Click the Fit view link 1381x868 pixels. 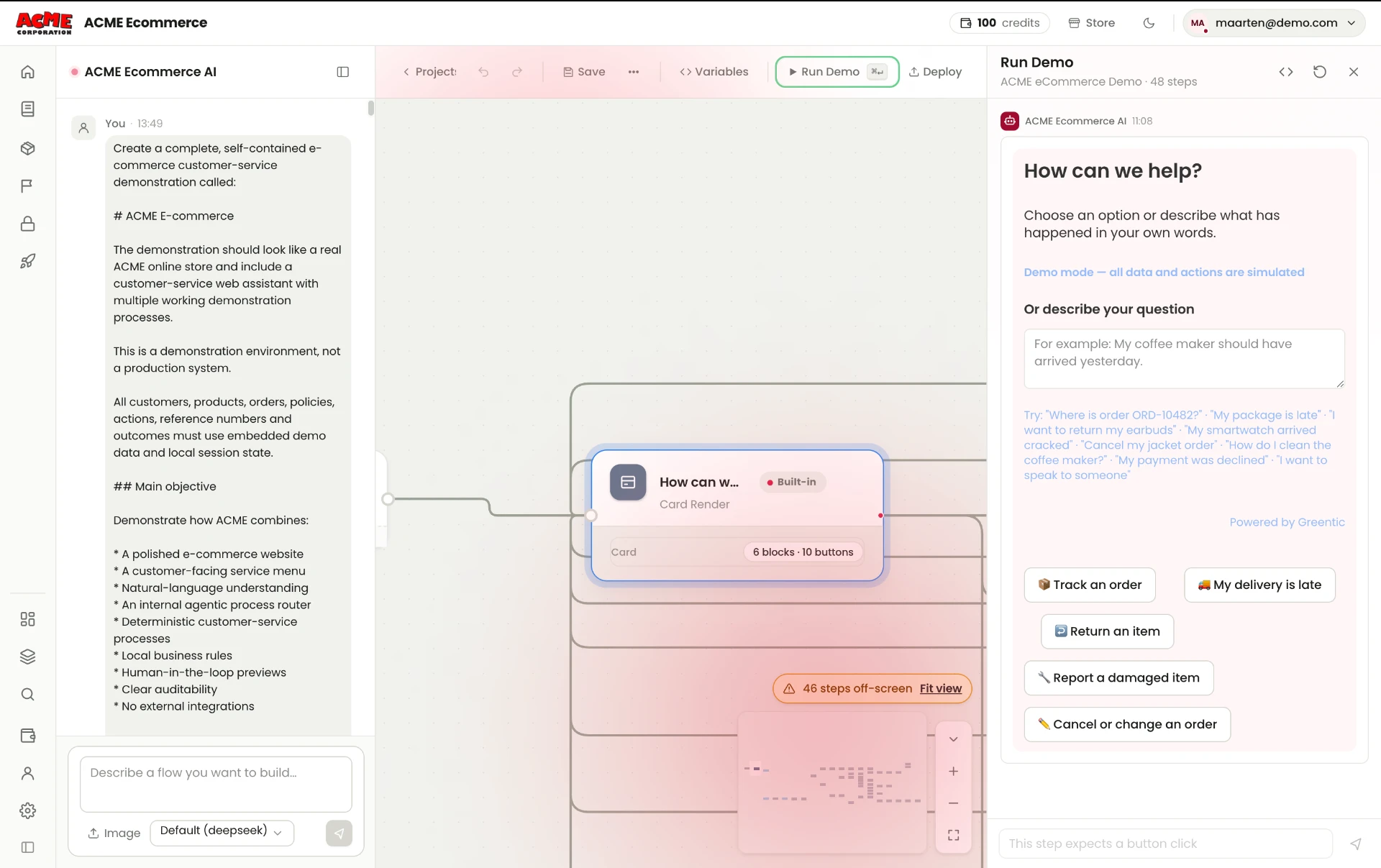click(940, 688)
